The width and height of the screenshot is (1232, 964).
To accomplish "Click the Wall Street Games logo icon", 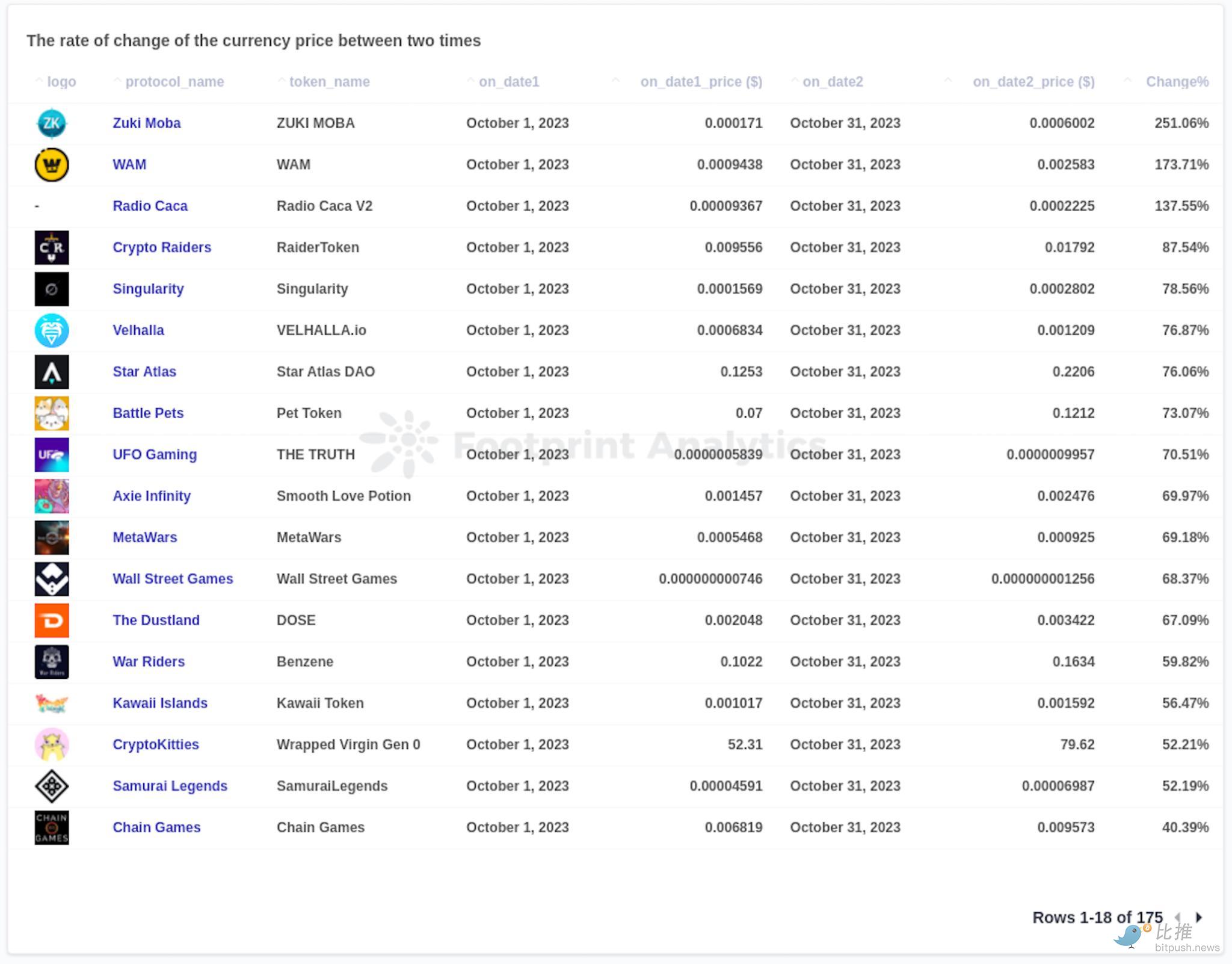I will click(x=52, y=579).
